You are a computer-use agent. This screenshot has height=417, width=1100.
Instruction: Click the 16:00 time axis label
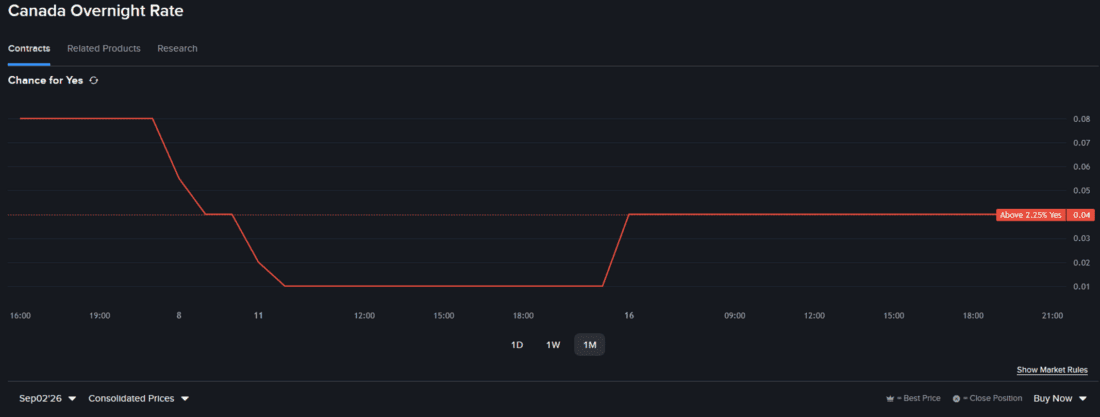(20, 316)
